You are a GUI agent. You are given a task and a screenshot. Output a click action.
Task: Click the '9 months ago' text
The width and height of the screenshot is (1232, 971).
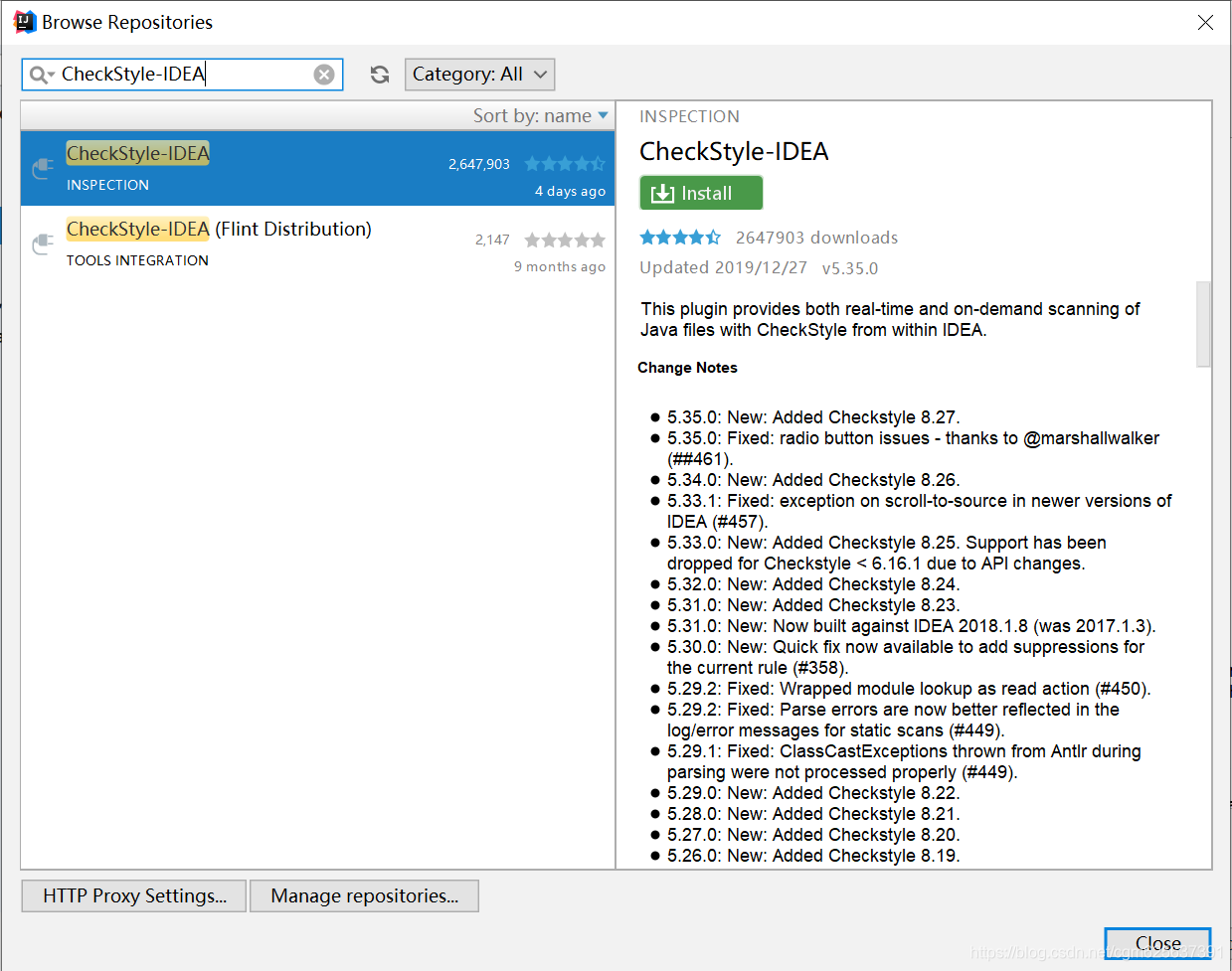pyautogui.click(x=560, y=266)
